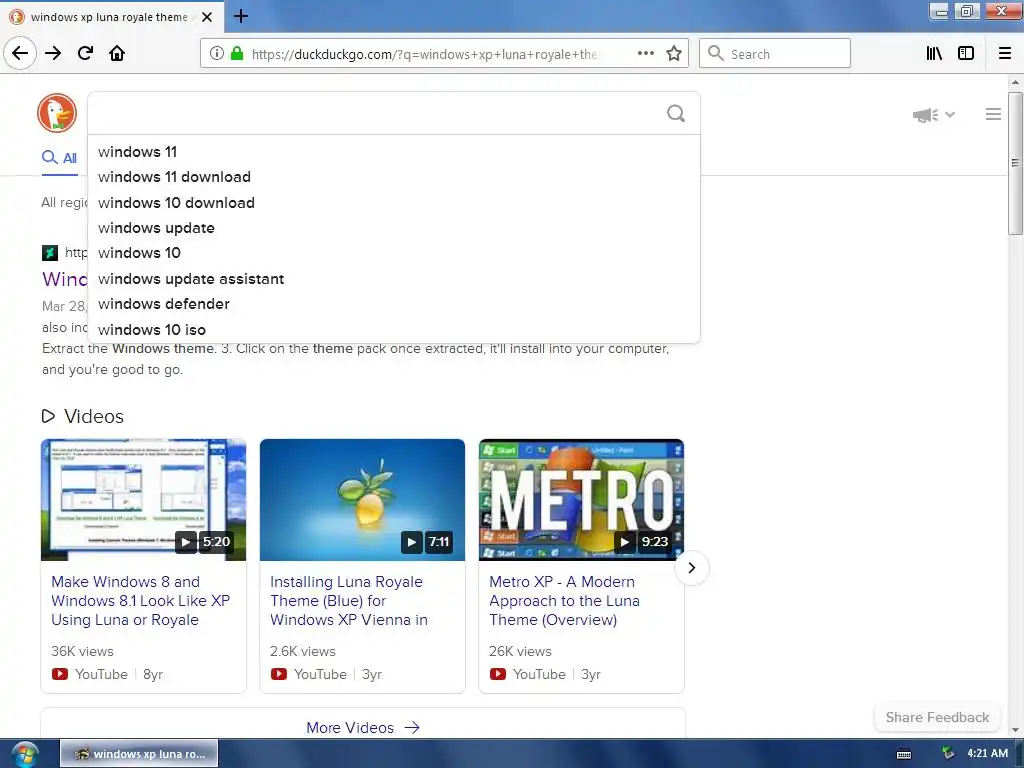Image resolution: width=1024 pixels, height=768 pixels.
Task: Submit search with the magnifier icon
Action: coord(676,114)
